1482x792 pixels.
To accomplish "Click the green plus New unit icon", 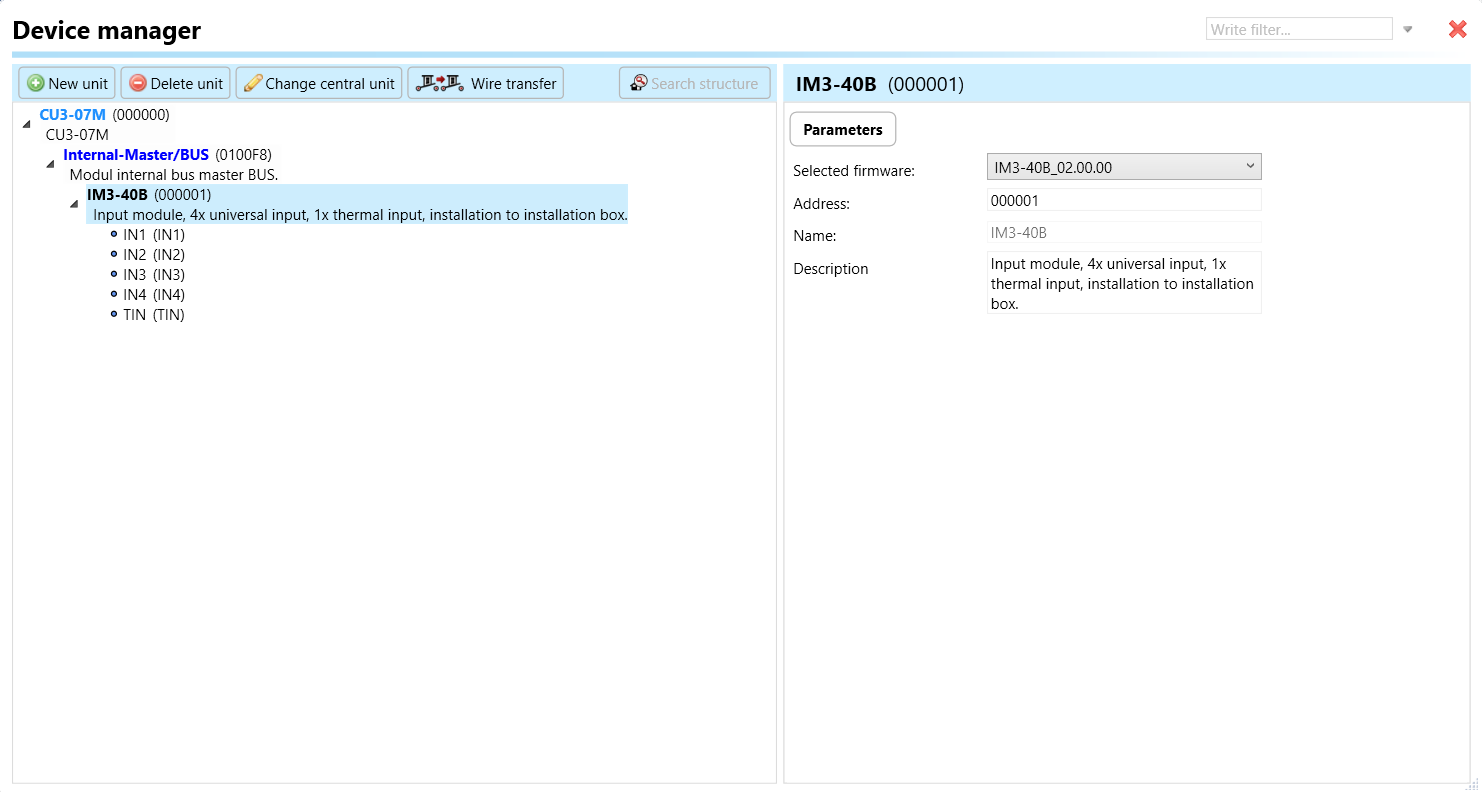I will [x=36, y=84].
